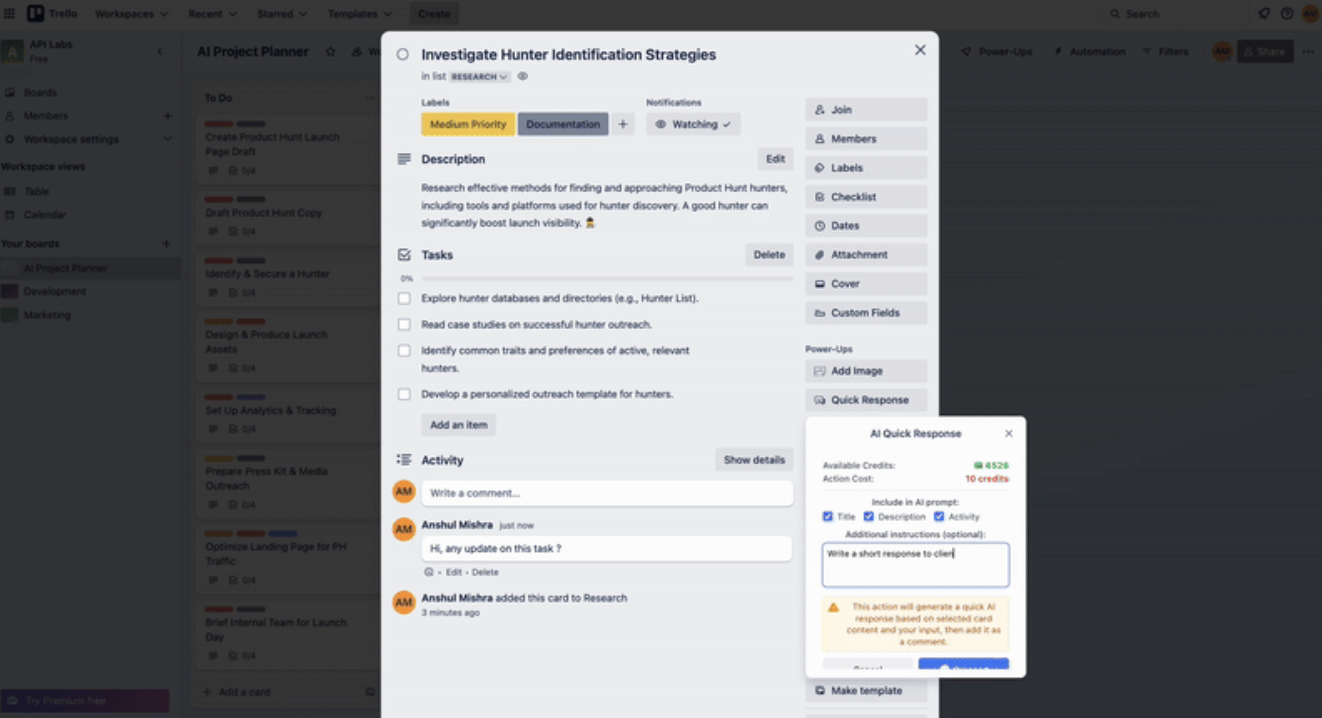Open the Templates dropdown
The image size is (1322, 718).
coord(361,14)
